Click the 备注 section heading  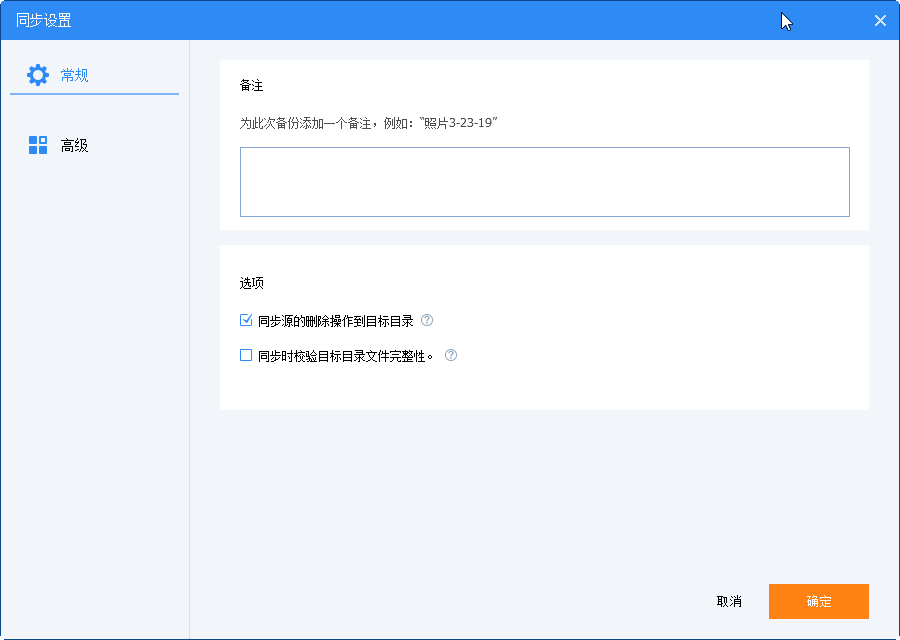click(251, 86)
